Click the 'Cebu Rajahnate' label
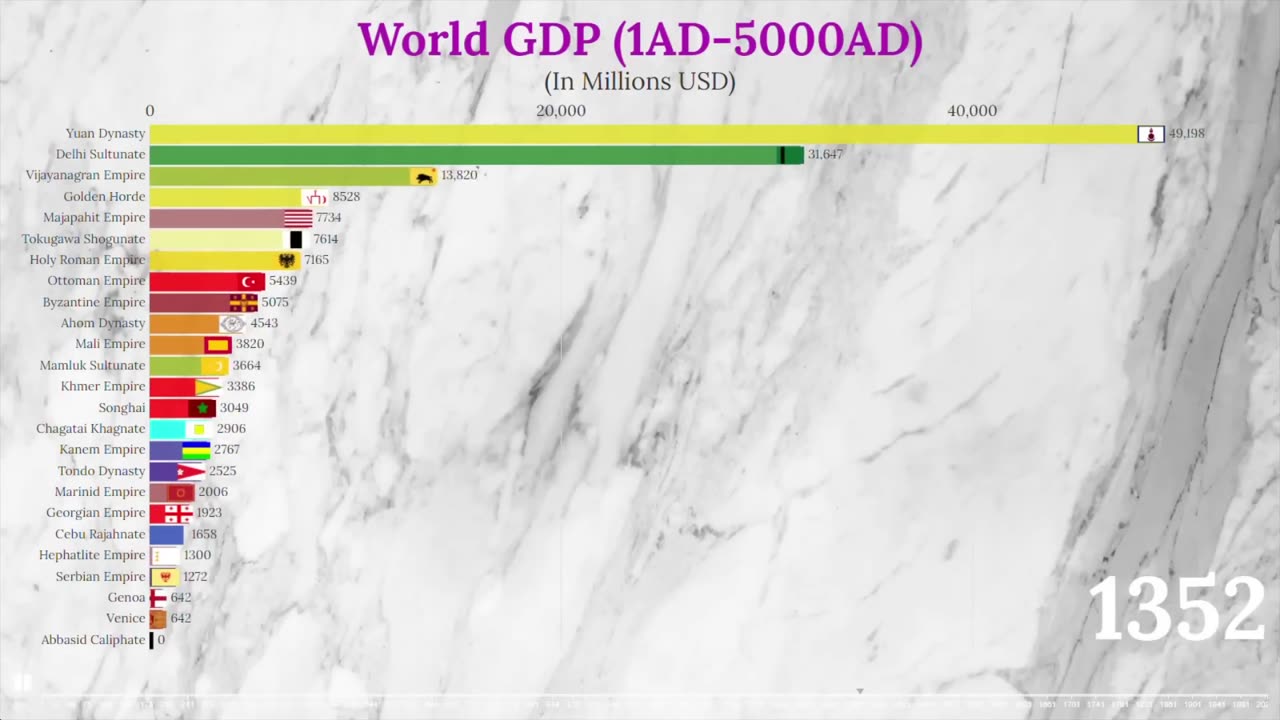 point(100,535)
